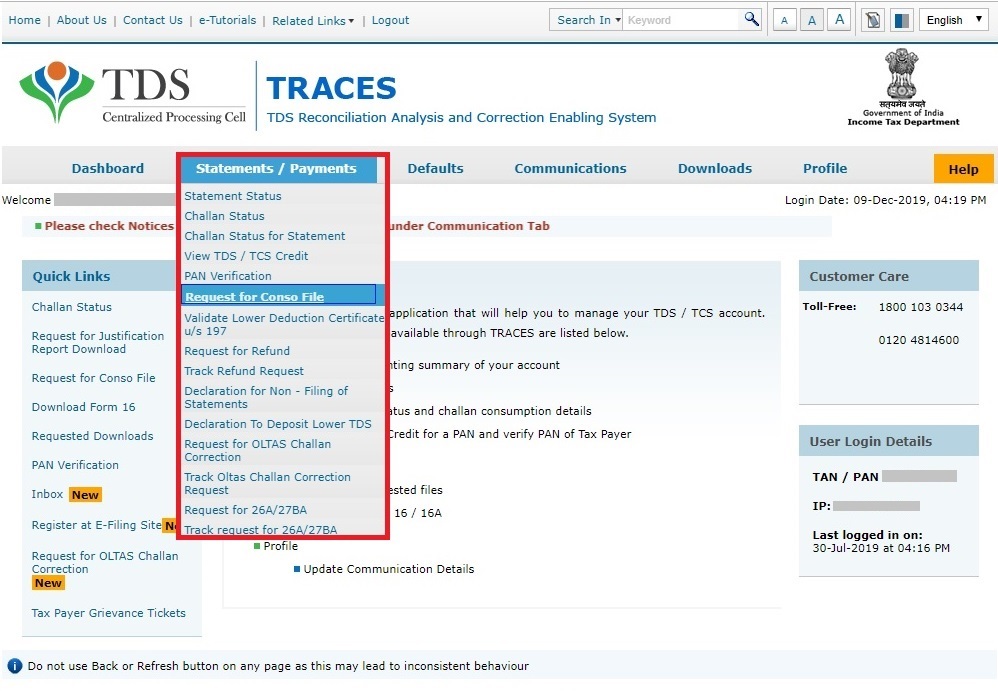The height and width of the screenshot is (691, 998).
Task: Open Requested Downloads quick link
Action: coord(92,436)
